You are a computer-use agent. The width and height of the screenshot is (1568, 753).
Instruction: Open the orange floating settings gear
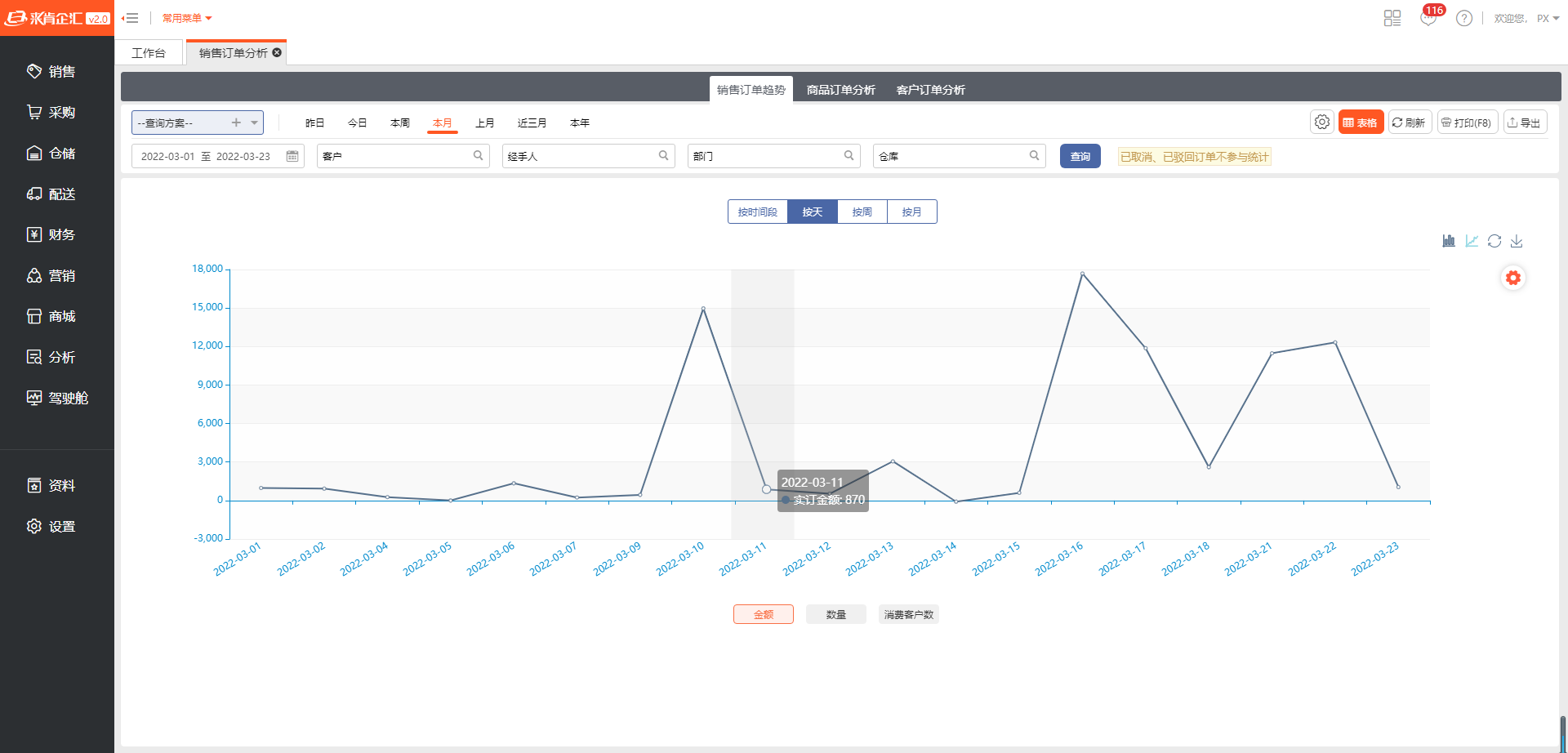[1513, 278]
